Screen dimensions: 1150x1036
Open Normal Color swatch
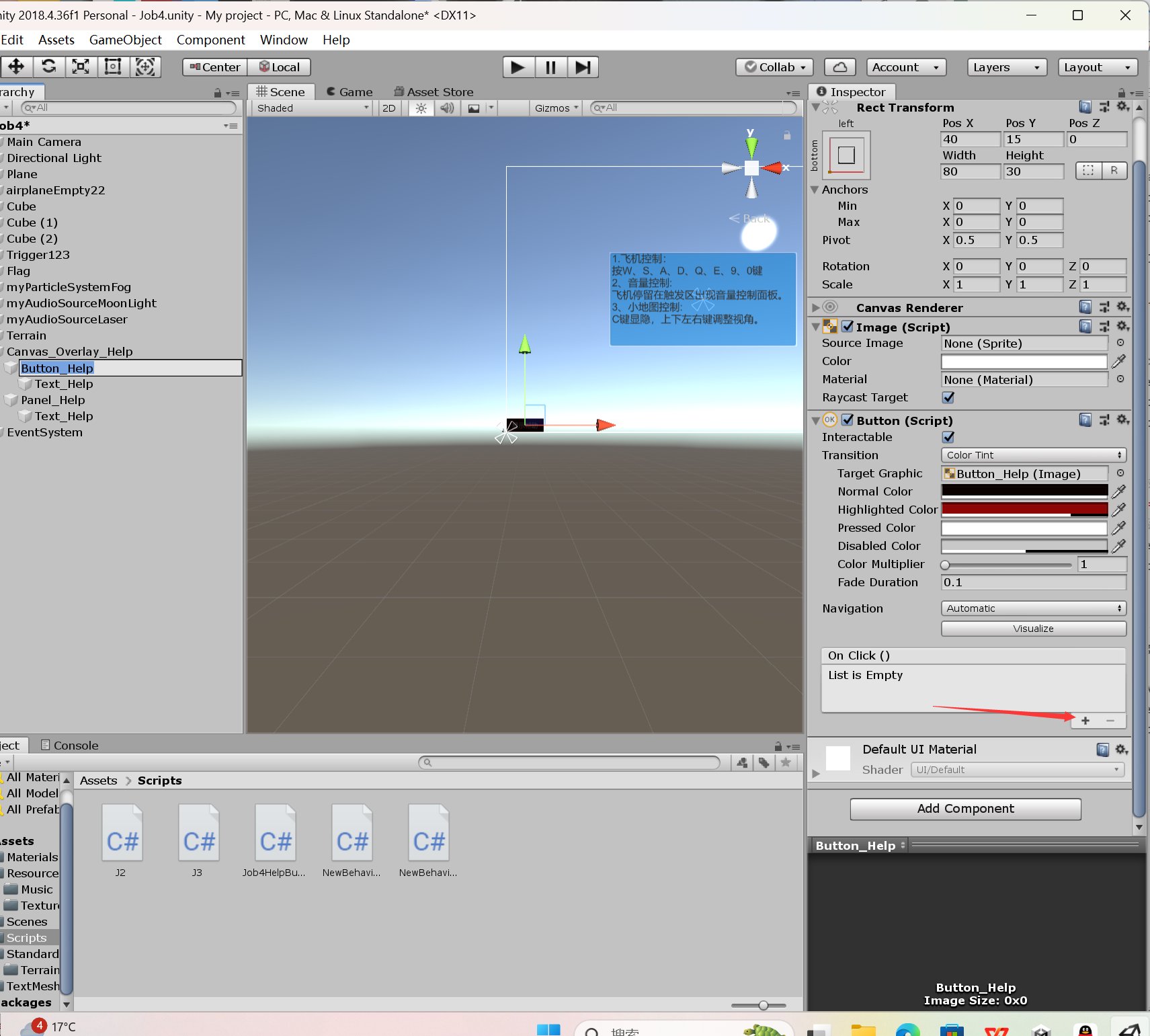(1024, 491)
